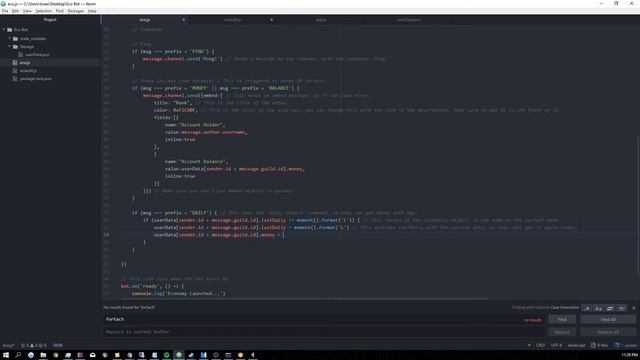
Task: Open the Help menu
Action: tap(92, 11)
